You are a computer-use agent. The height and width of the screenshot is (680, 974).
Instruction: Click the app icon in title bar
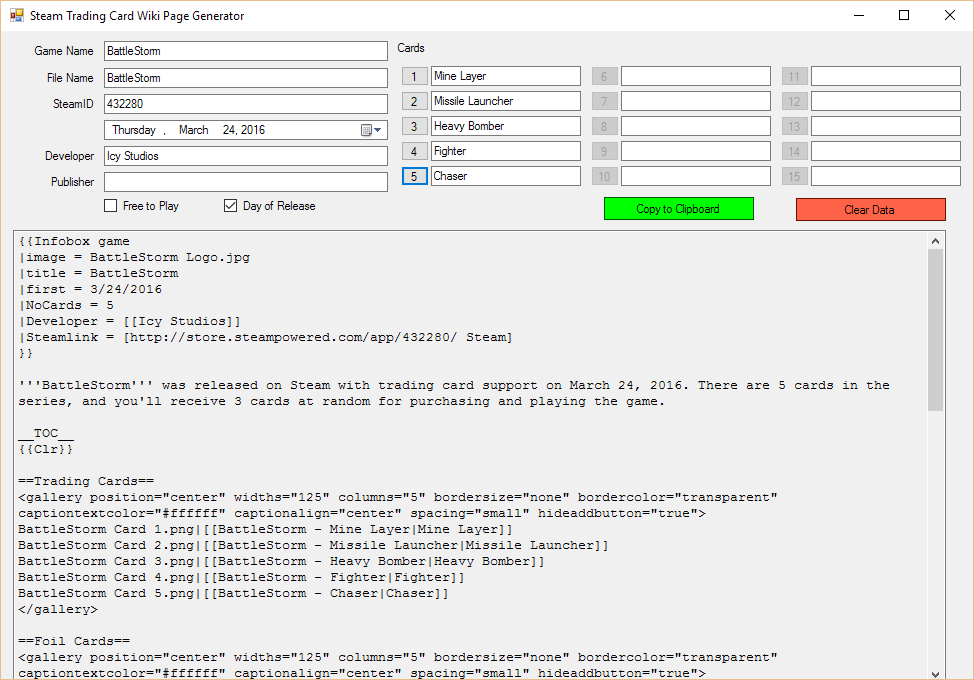tap(17, 16)
